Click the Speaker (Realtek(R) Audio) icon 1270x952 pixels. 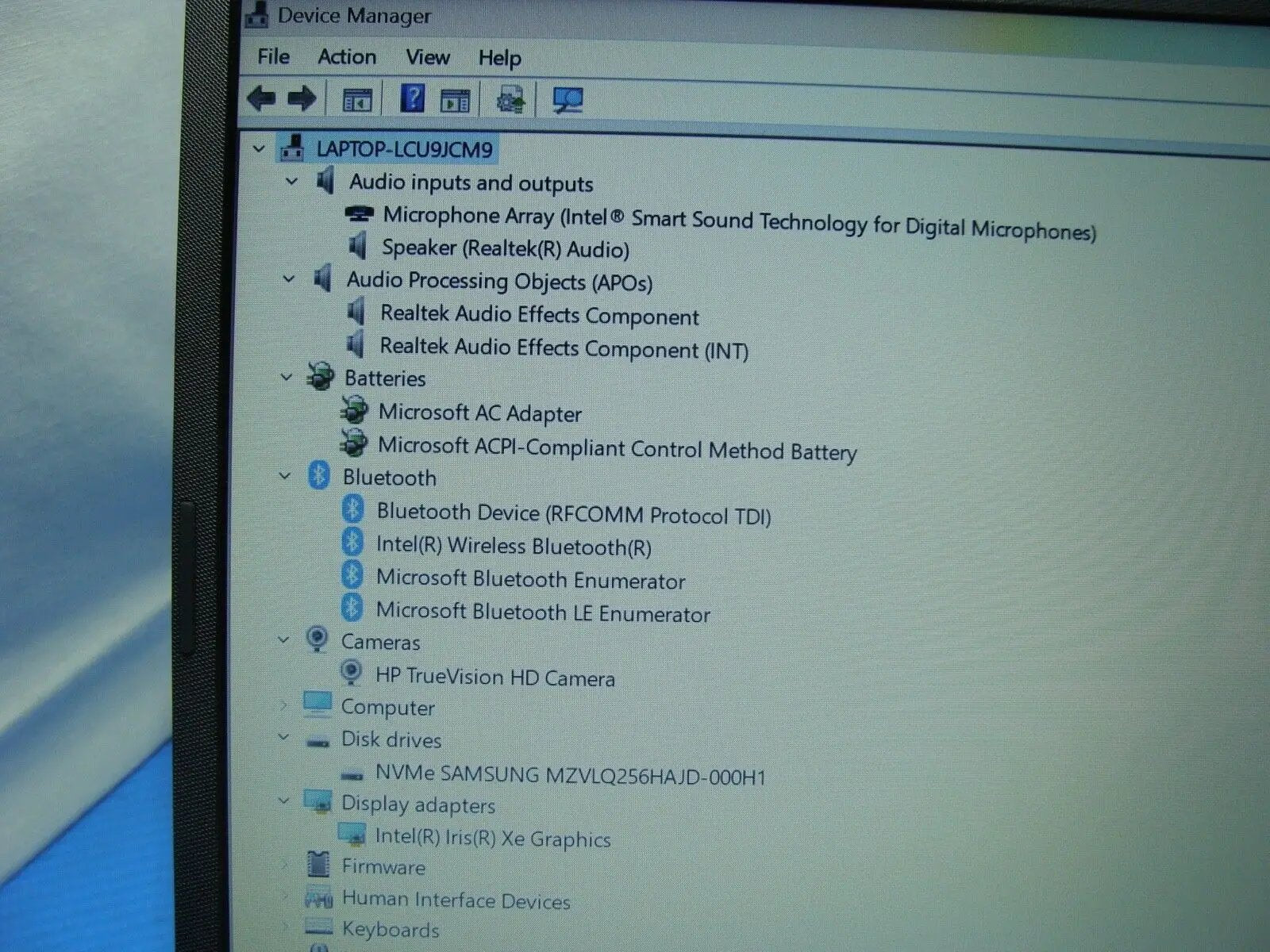tap(358, 246)
